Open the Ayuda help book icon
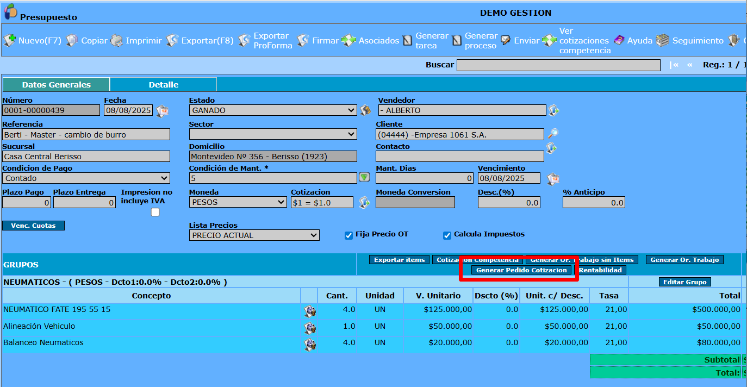This screenshot has width=747, height=387. [619, 41]
